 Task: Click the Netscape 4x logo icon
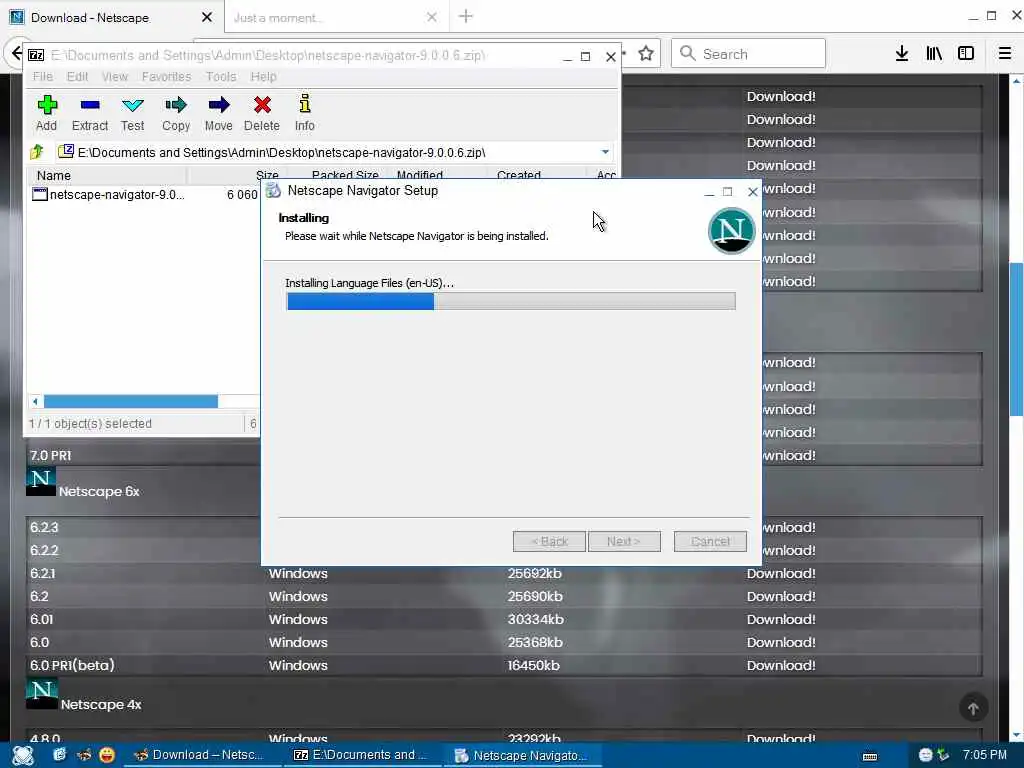click(42, 694)
